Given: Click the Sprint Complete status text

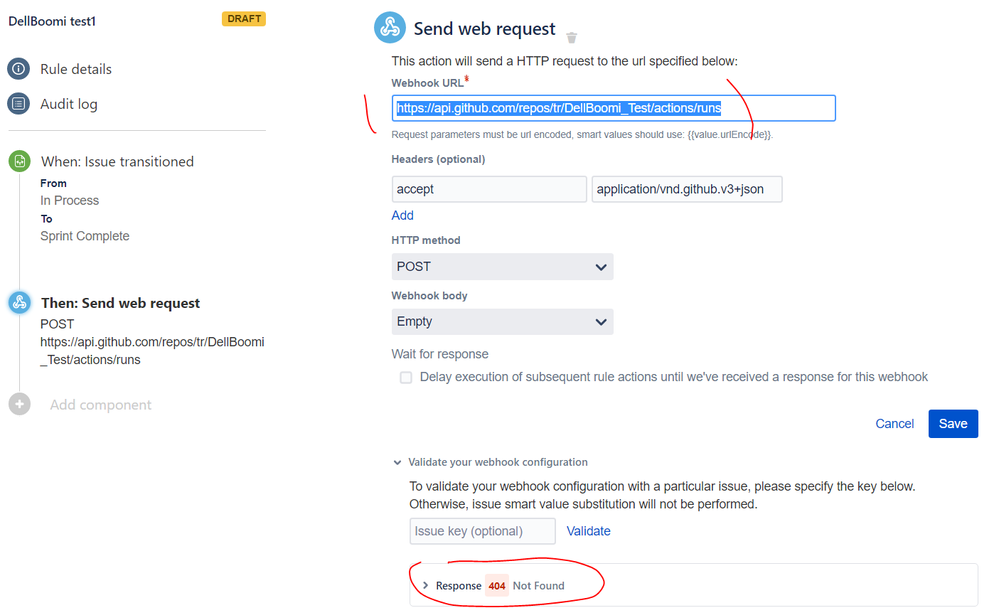Looking at the screenshot, I should (x=85, y=236).
